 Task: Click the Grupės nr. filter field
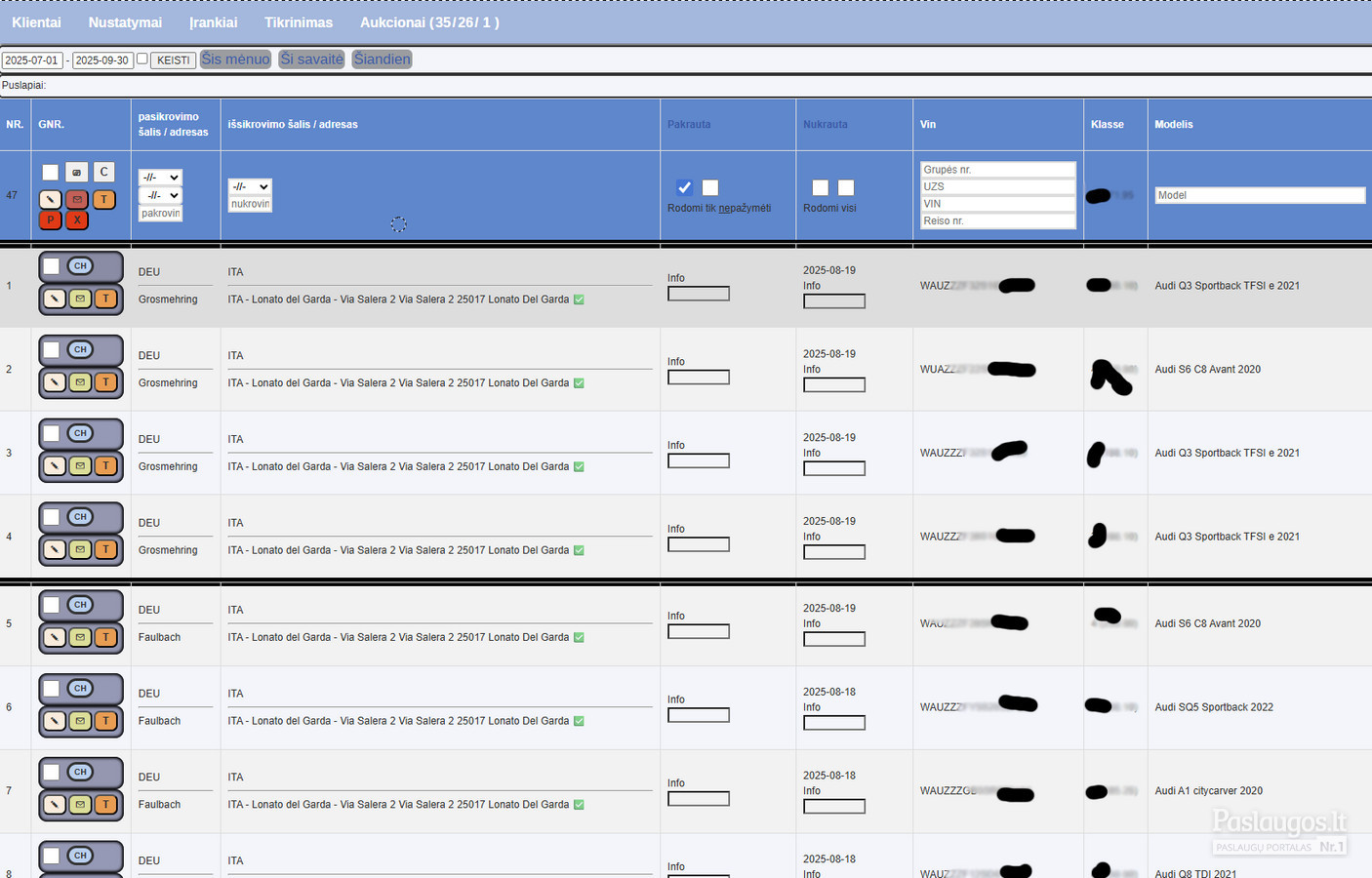[x=997, y=170]
